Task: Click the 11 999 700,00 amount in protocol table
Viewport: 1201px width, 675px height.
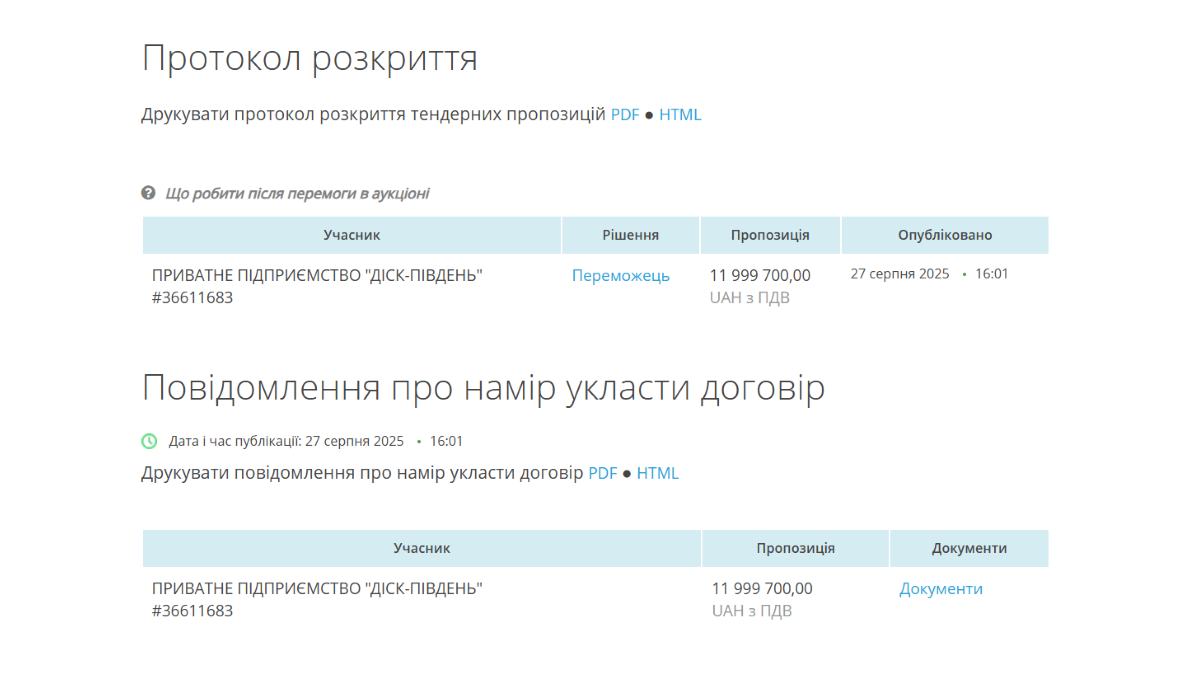Action: tap(760, 275)
